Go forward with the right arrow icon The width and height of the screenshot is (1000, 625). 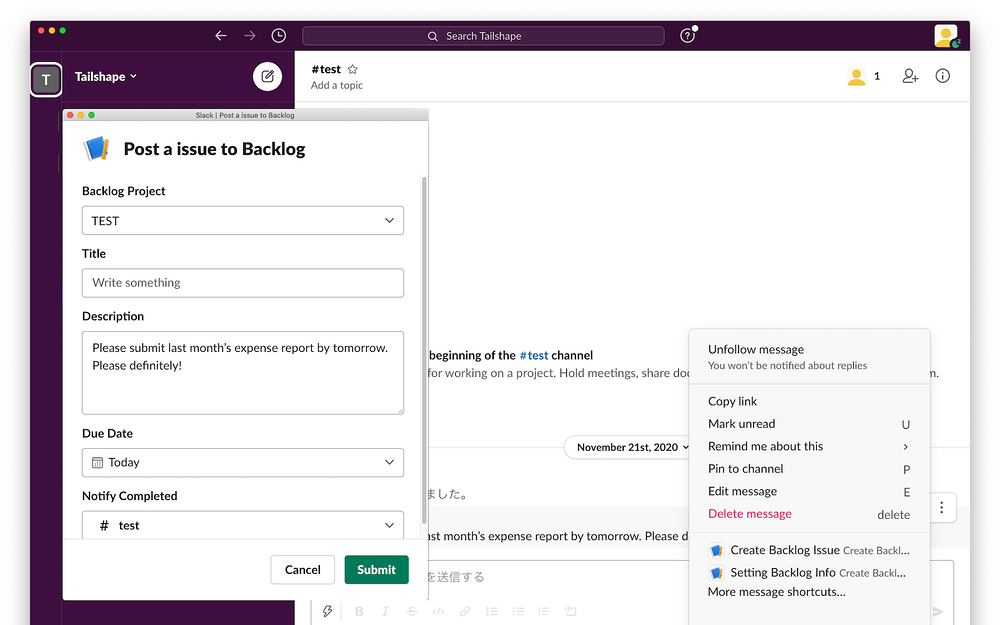249,36
